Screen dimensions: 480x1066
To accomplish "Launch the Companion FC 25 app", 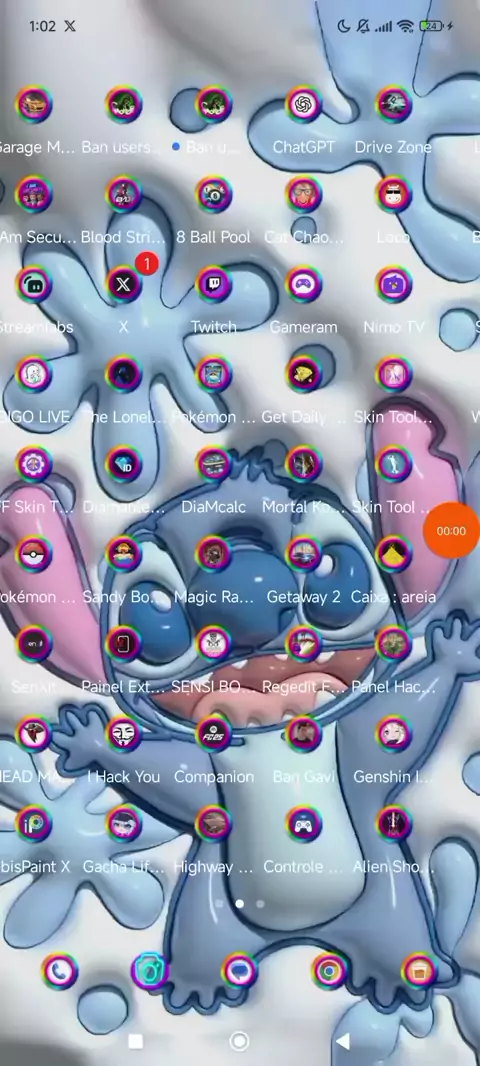I will 213,734.
